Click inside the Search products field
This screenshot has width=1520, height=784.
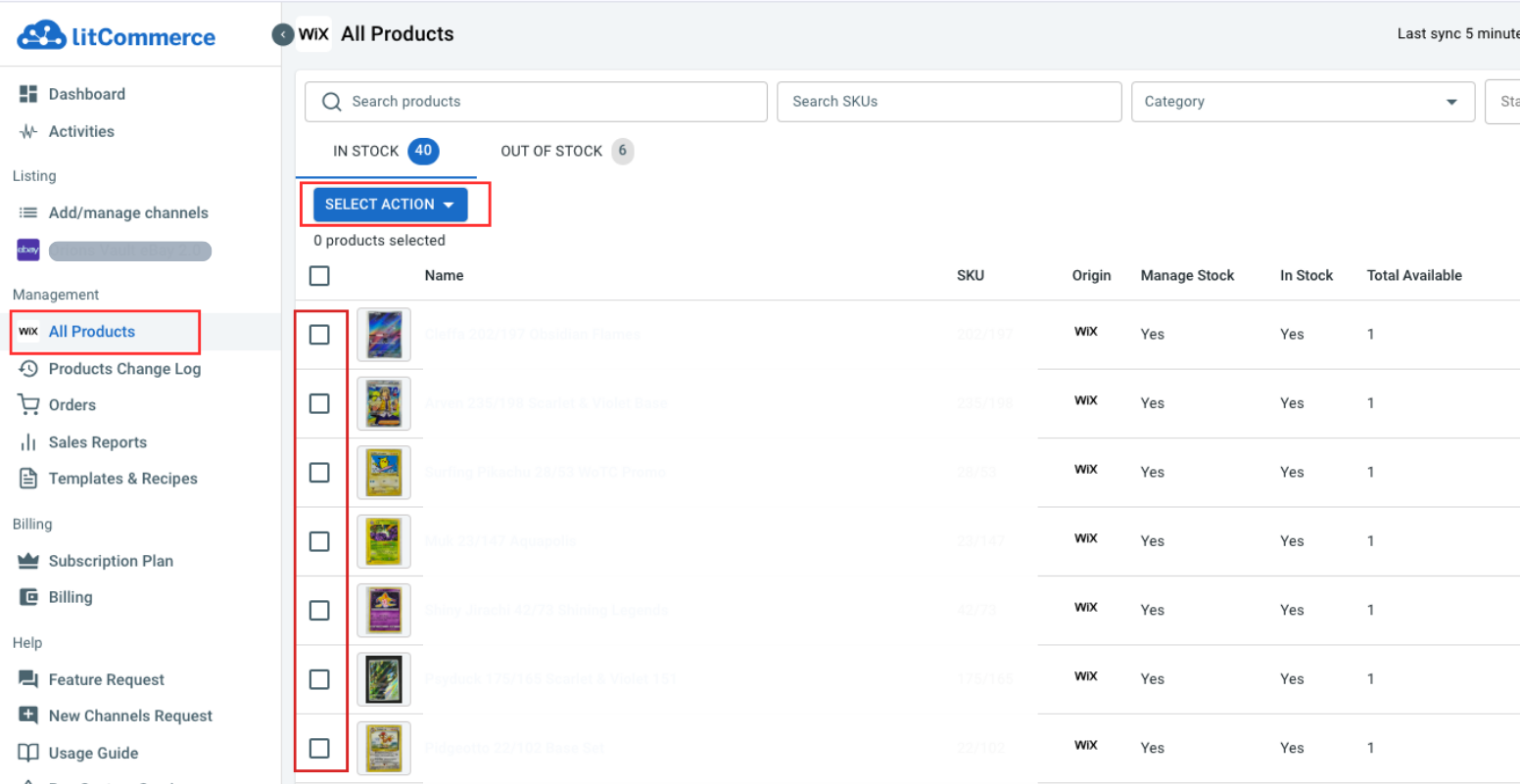coord(535,101)
